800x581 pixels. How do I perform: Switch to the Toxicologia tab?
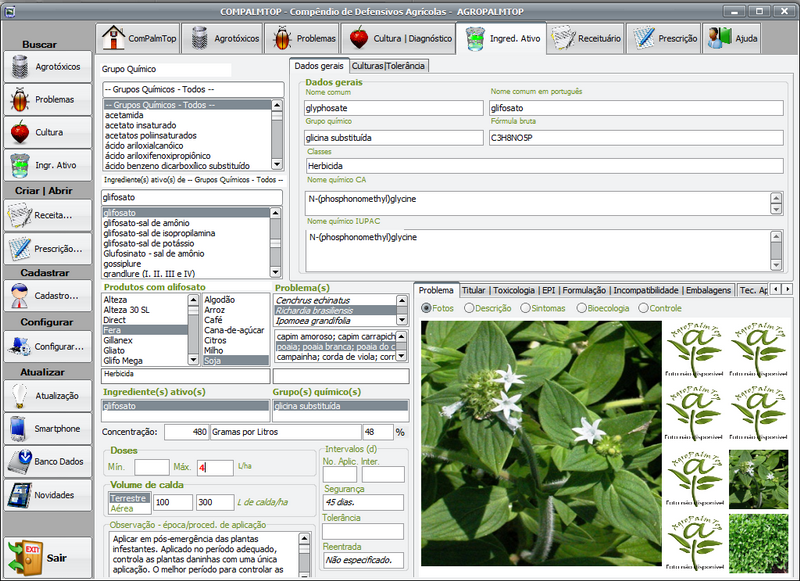(514, 290)
